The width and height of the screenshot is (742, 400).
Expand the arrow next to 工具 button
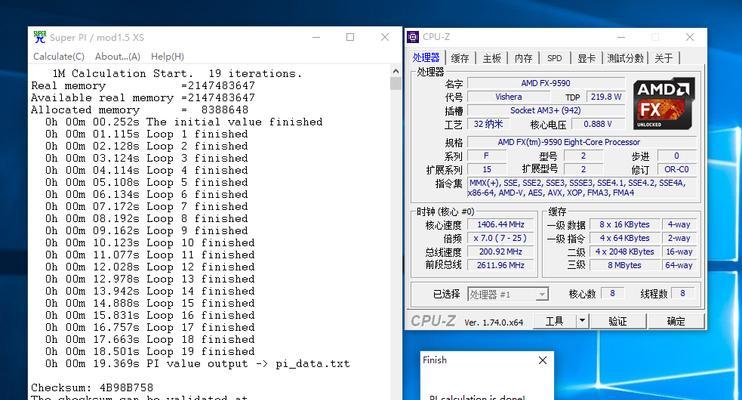pyautogui.click(x=582, y=321)
